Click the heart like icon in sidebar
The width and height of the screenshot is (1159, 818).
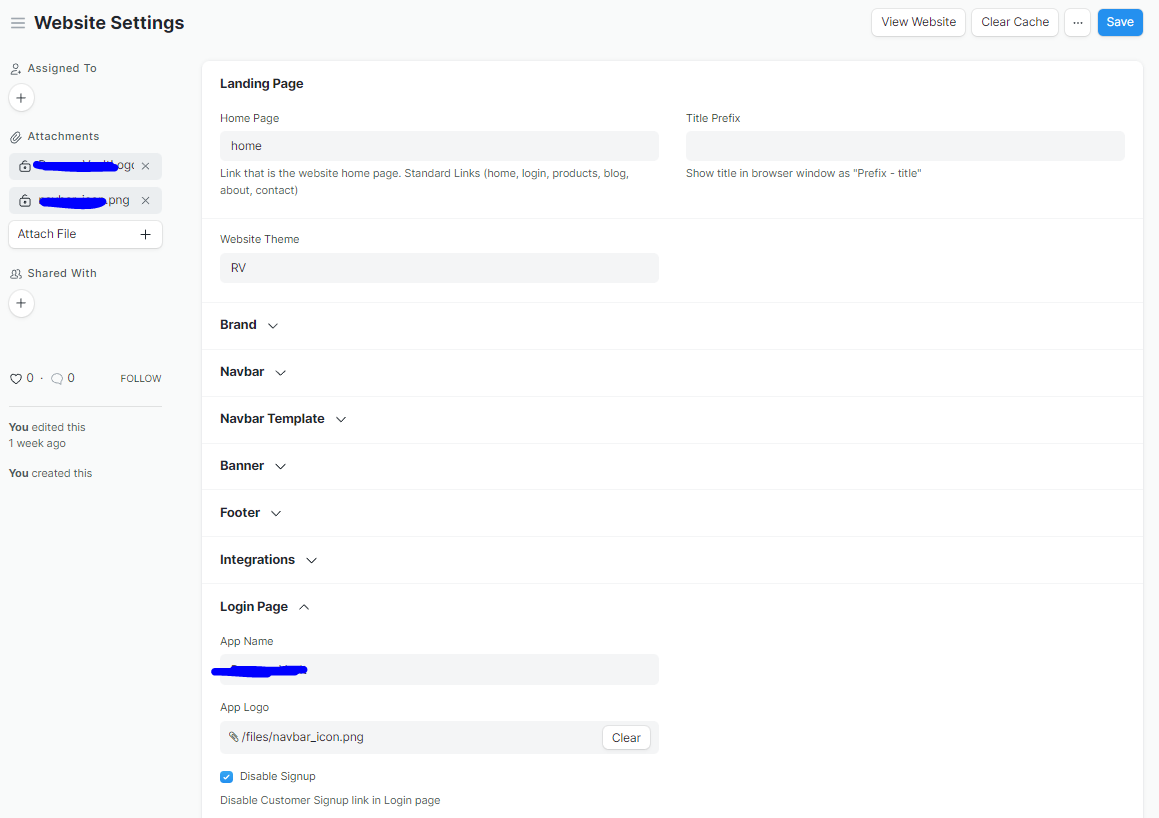(x=16, y=379)
